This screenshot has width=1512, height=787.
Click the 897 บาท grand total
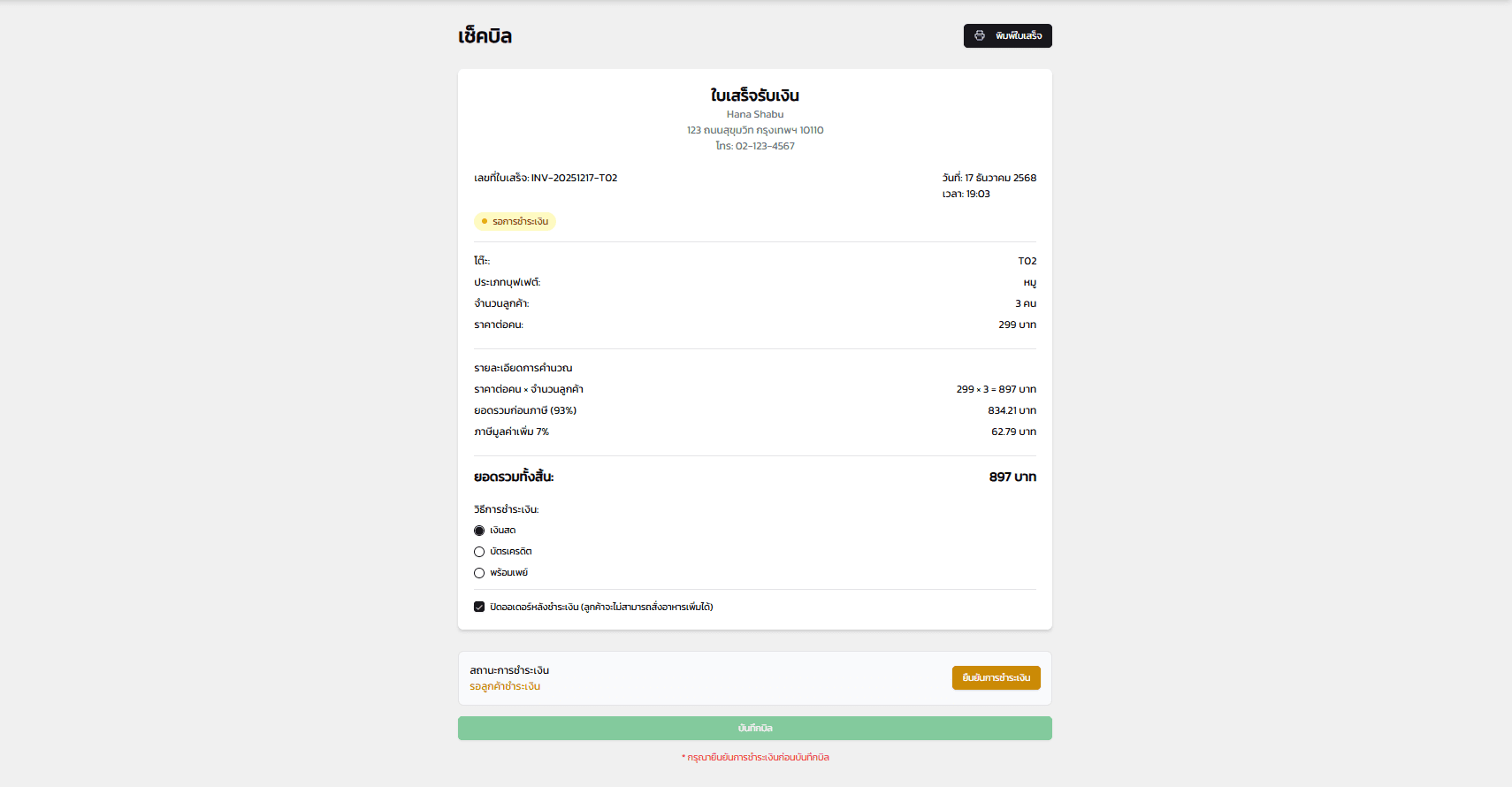1012,477
